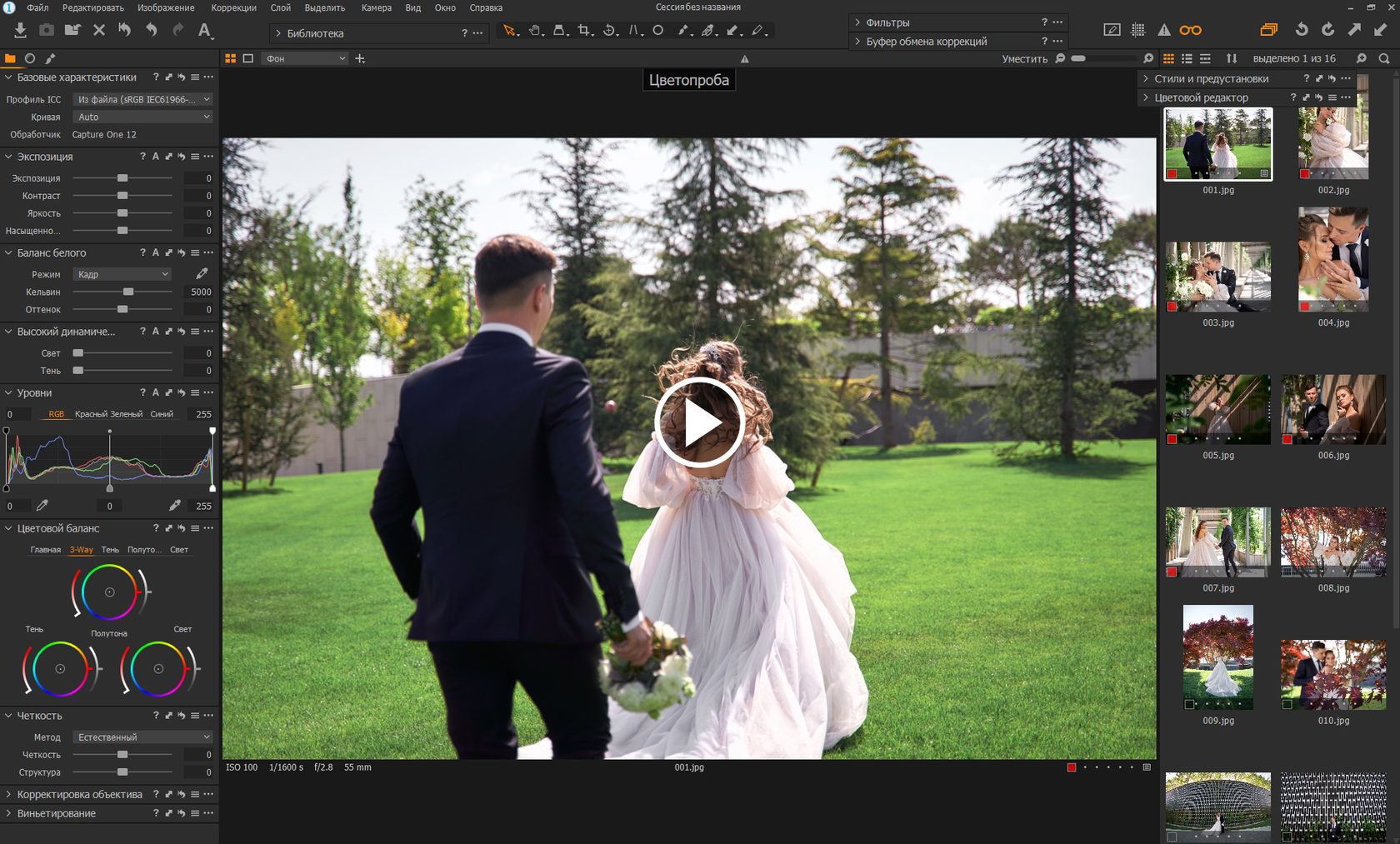
Task: Open the Камера menu
Action: click(377, 7)
